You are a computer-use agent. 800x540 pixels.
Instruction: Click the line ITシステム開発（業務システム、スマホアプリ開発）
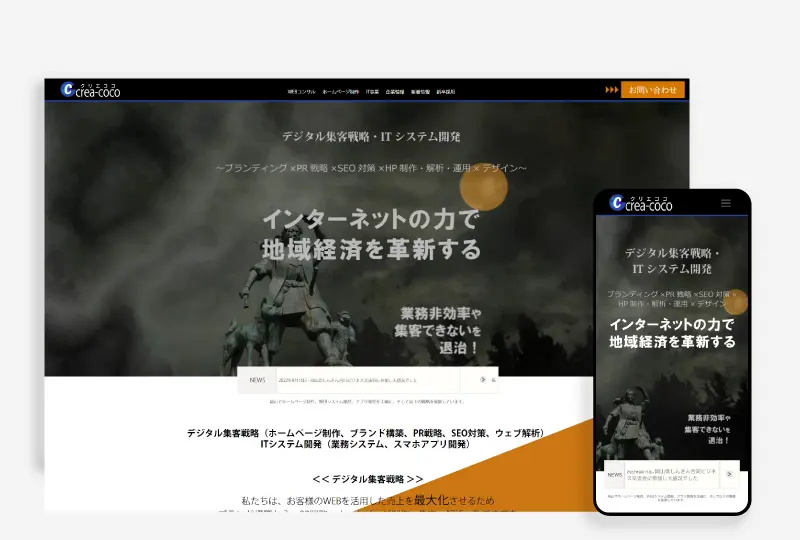click(365, 444)
